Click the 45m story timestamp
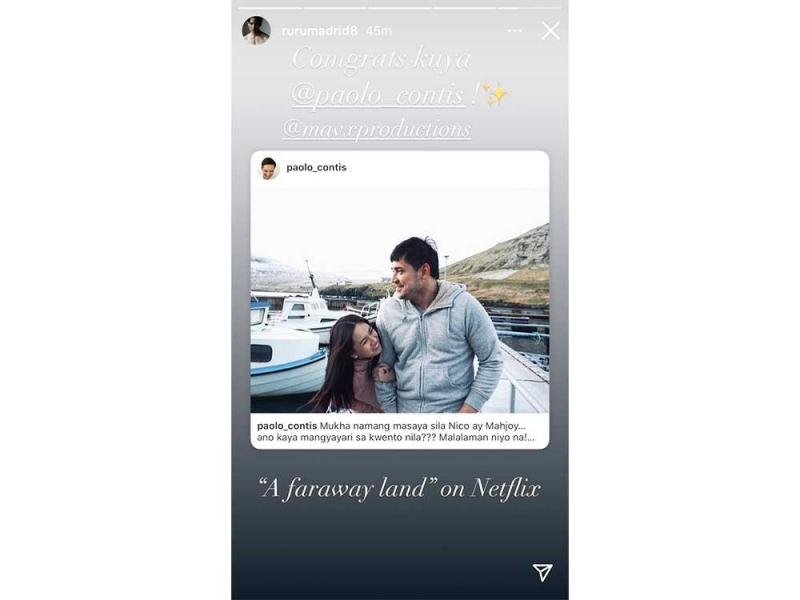The height and width of the screenshot is (600, 800). pyautogui.click(x=379, y=31)
